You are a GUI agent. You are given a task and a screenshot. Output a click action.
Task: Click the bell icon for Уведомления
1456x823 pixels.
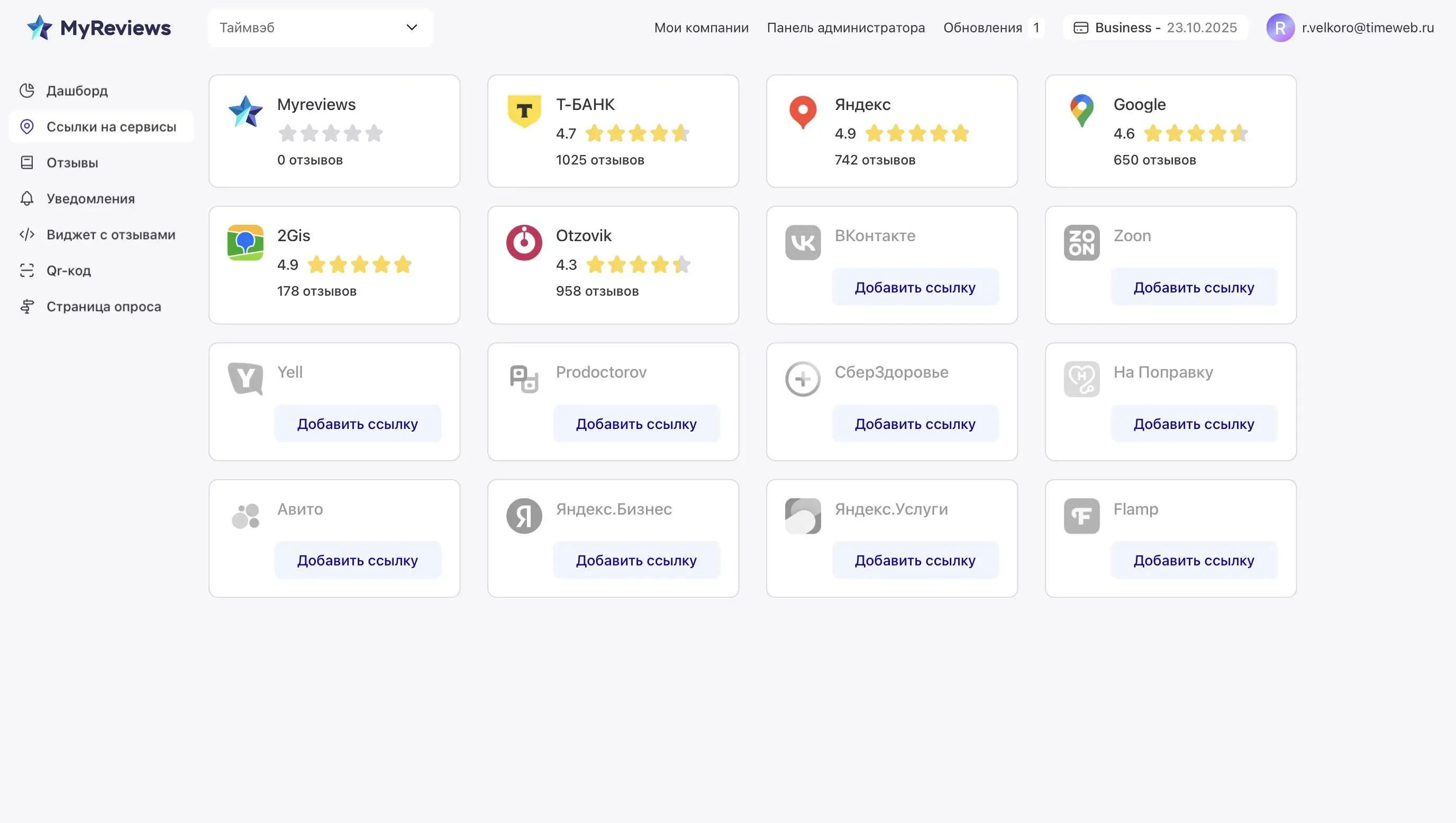point(26,198)
